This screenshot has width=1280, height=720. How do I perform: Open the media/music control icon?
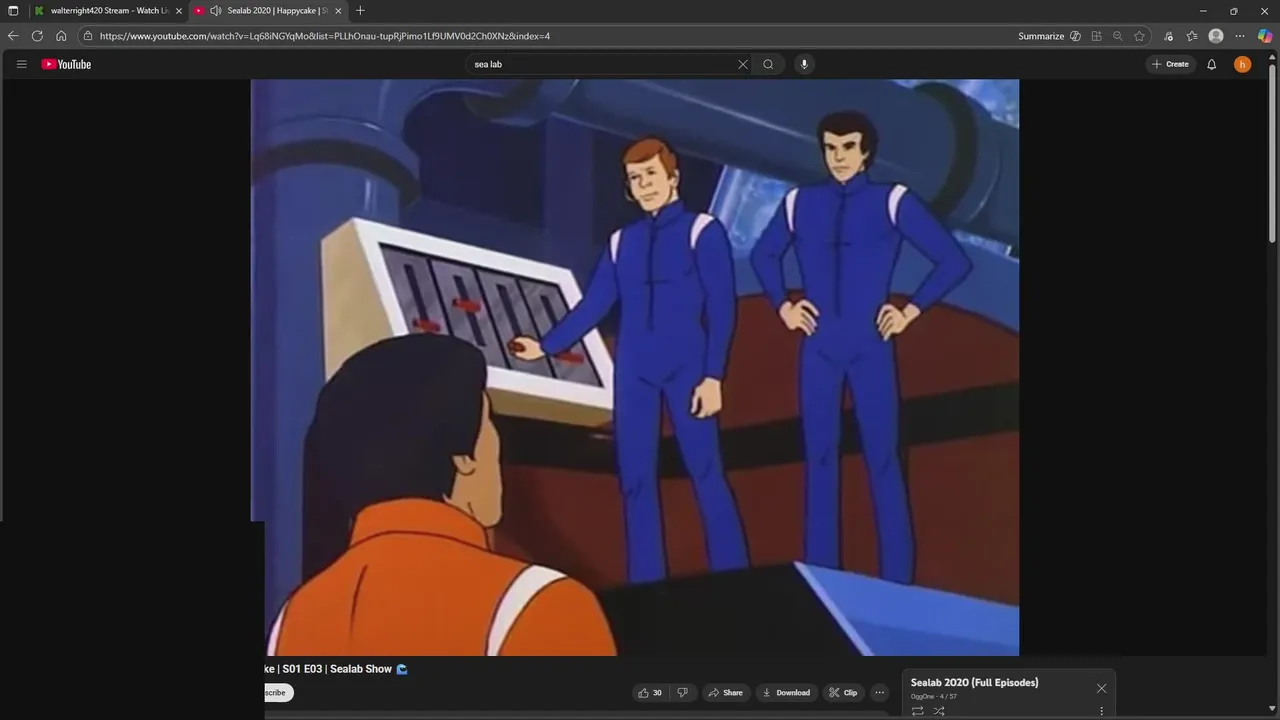coord(1168,36)
